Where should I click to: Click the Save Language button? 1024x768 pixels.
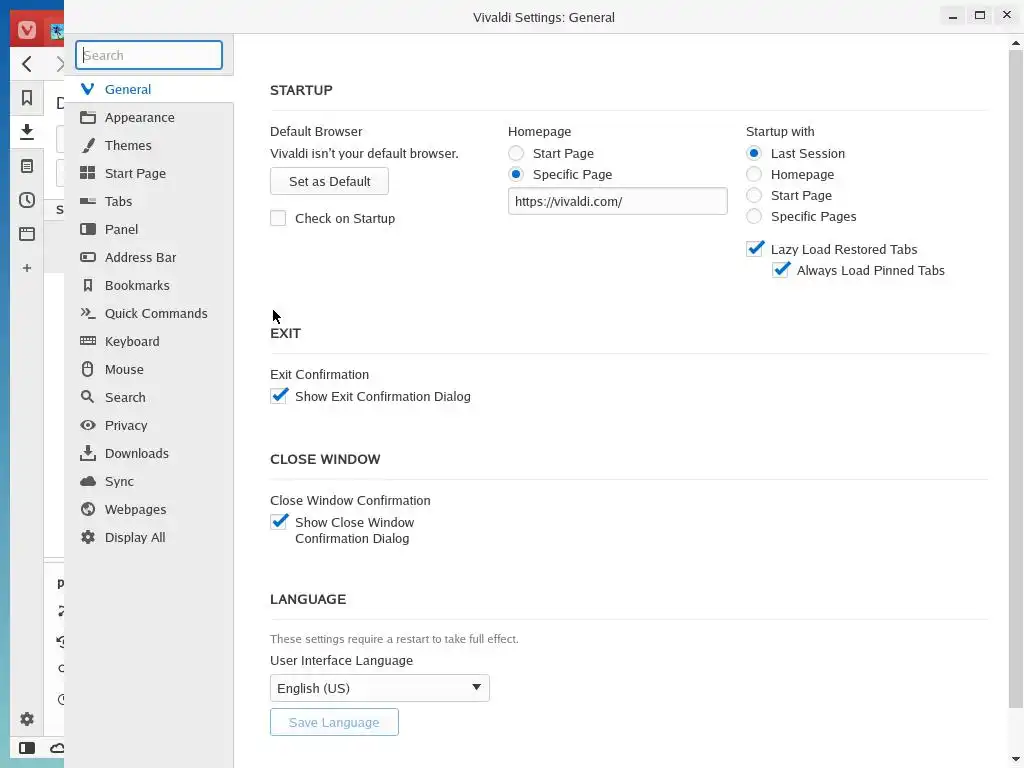coord(334,722)
